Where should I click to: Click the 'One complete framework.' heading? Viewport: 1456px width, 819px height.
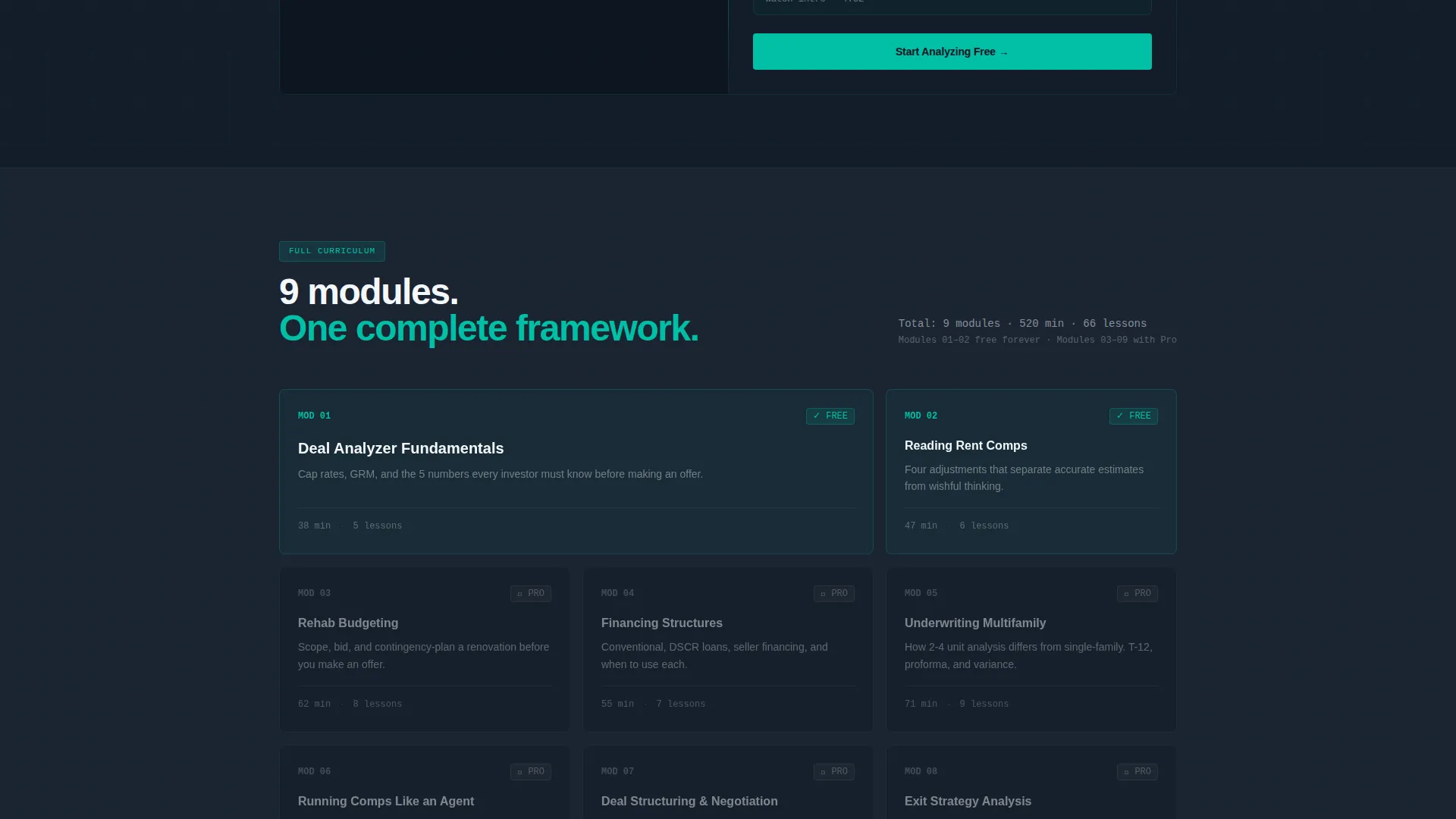pyautogui.click(x=488, y=328)
